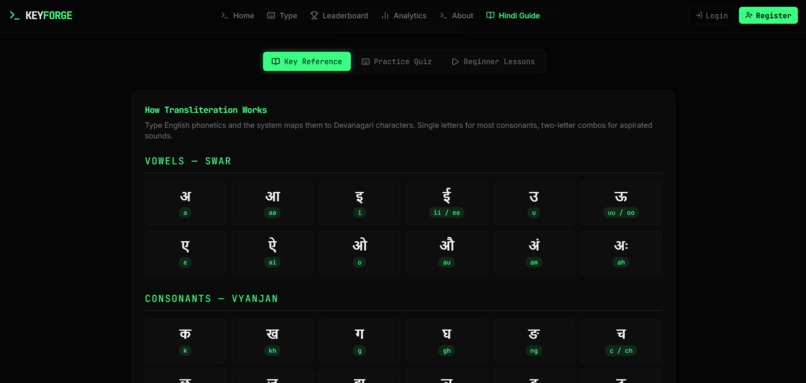This screenshot has width=806, height=383.
Task: View the Analytics page
Action: [404, 15]
